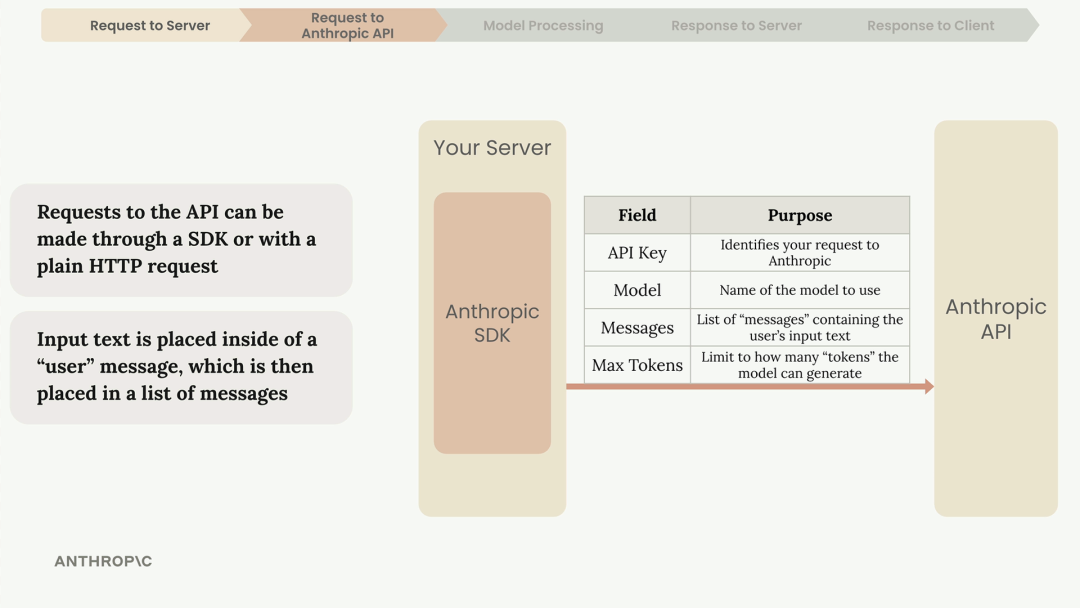The width and height of the screenshot is (1080, 608).
Task: Click 'Identifies your request to Anthropic' cell
Action: click(x=800, y=253)
